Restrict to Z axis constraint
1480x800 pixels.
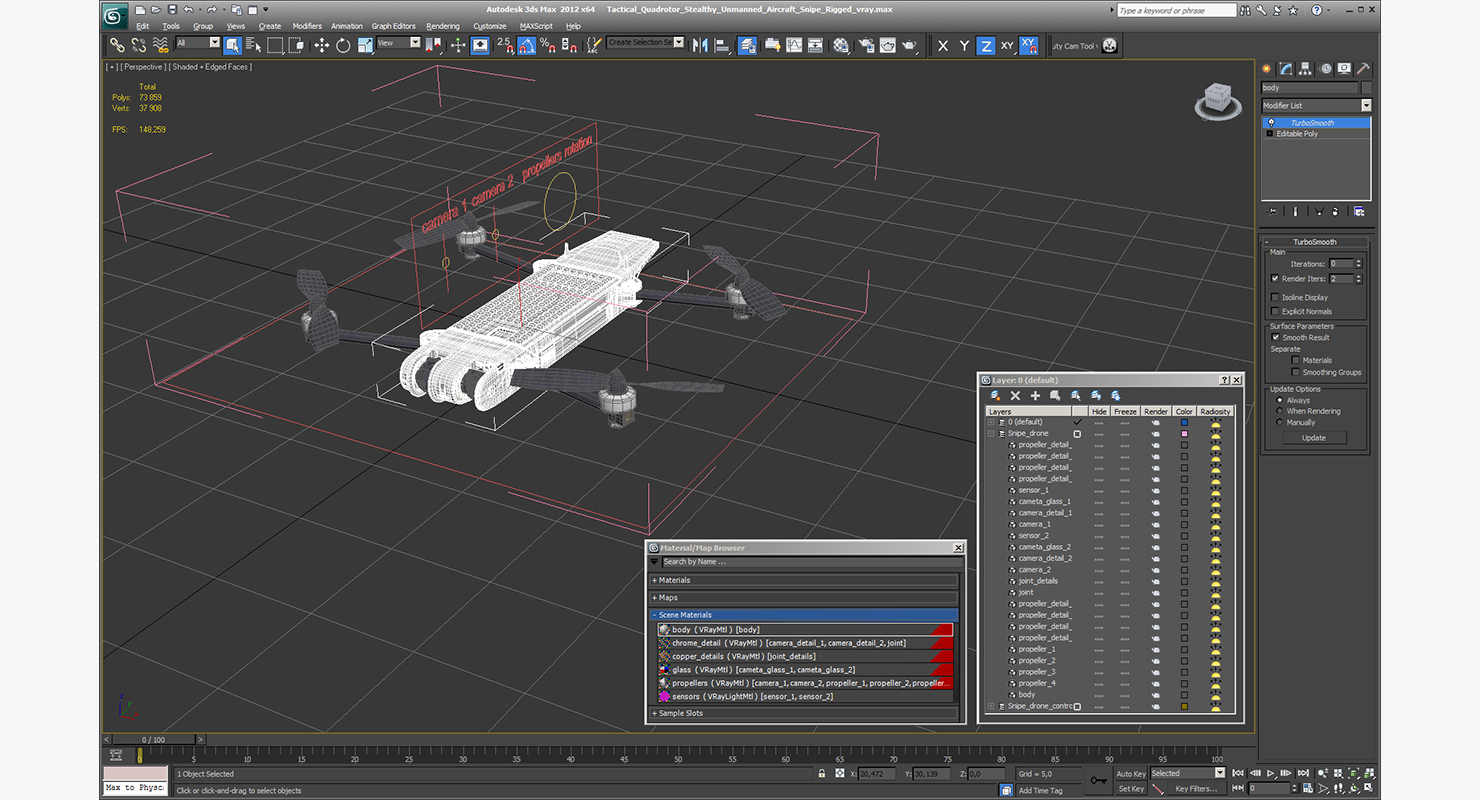pyautogui.click(x=986, y=46)
